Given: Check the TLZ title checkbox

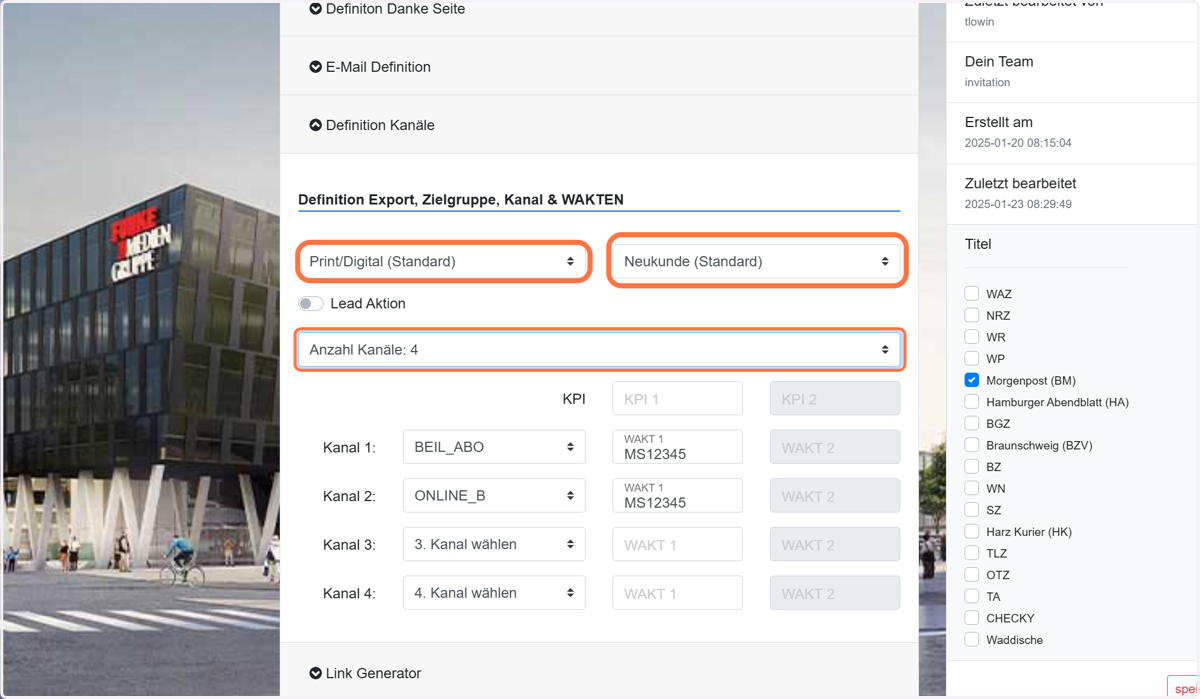Looking at the screenshot, I should 972,553.
